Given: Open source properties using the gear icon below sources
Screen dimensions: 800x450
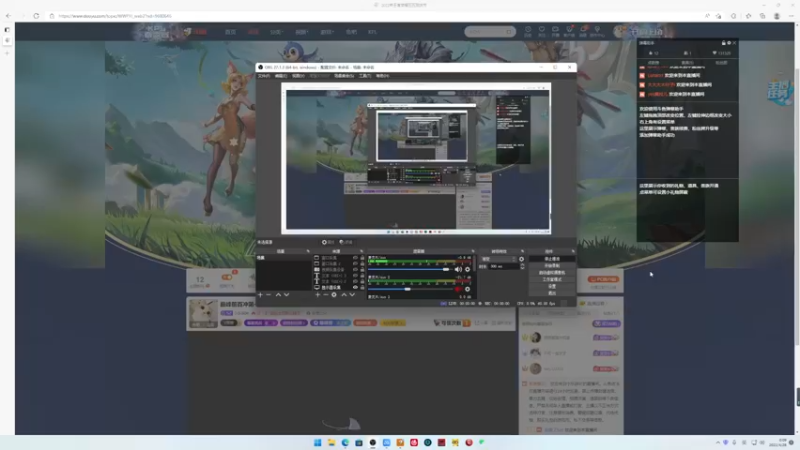Looking at the screenshot, I should 334,295.
